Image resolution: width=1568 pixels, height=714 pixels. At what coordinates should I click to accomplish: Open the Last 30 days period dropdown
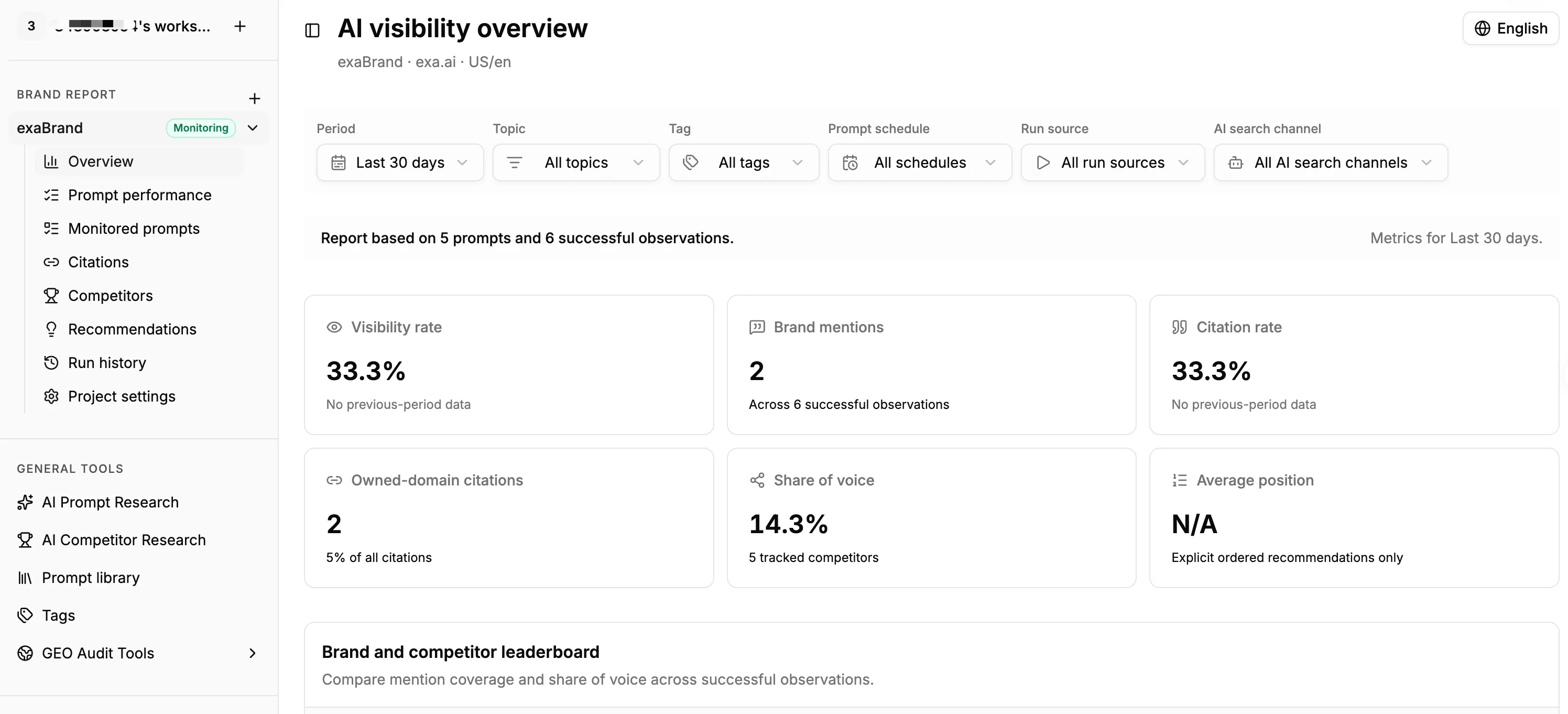click(400, 163)
